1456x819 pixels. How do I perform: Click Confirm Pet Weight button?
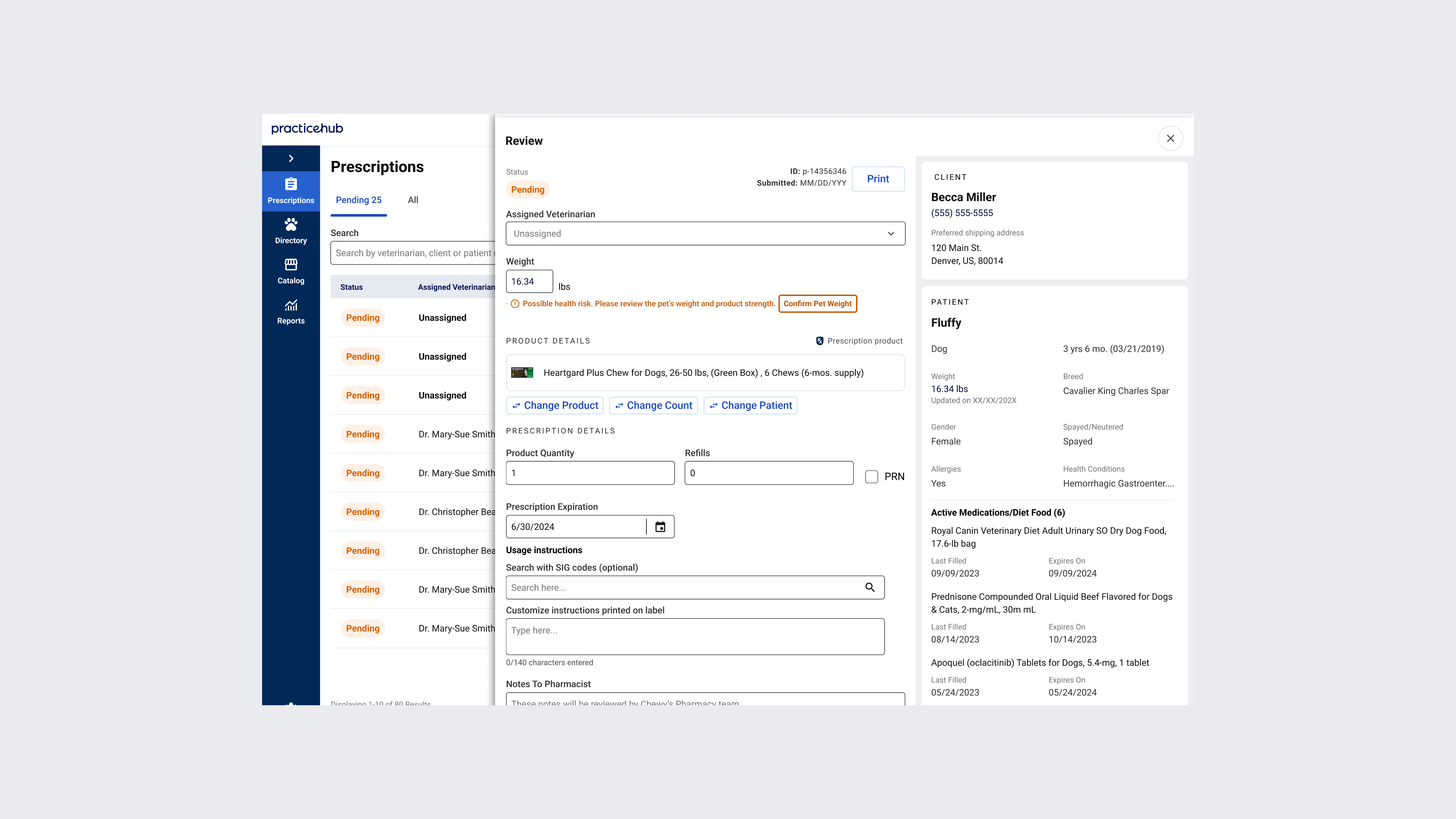coord(817,303)
